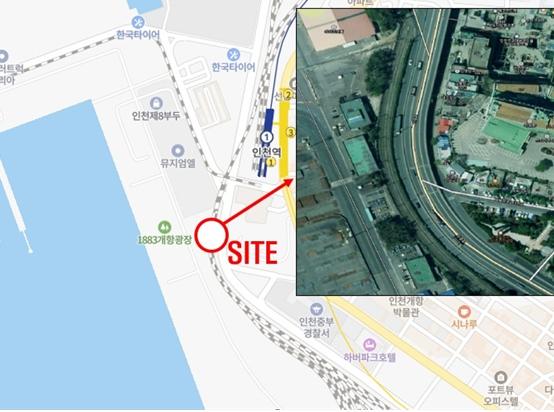Open the aerial satellite photo inset
The width and height of the screenshot is (554, 412).
(425, 152)
